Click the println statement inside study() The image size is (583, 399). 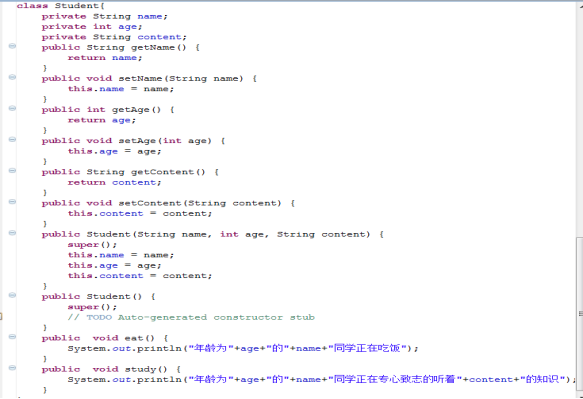click(x=321, y=379)
